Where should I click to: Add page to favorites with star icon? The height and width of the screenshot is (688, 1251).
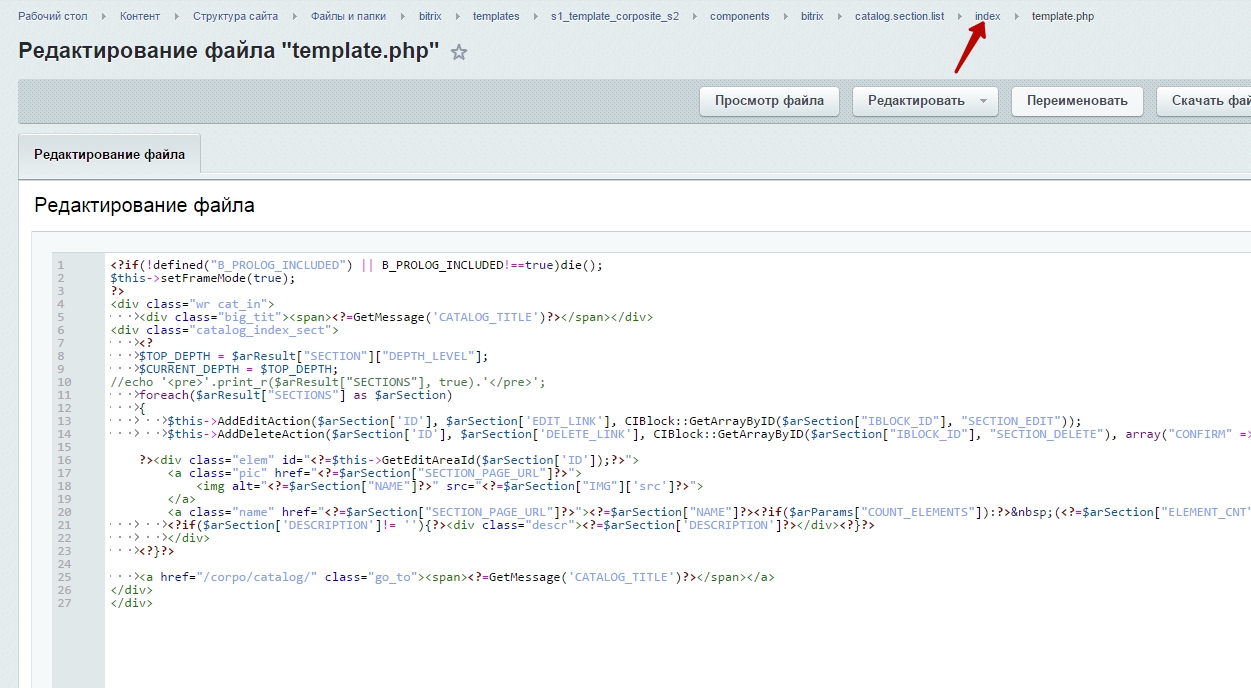coord(459,53)
